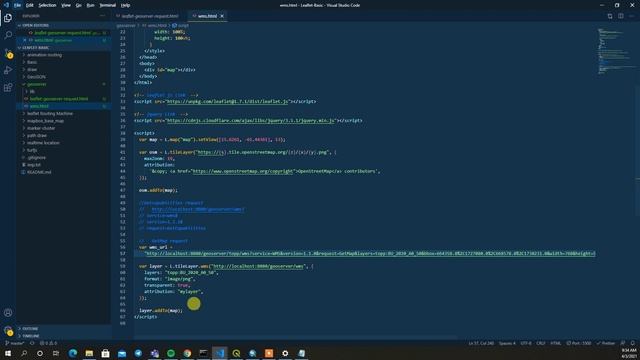Open Explorer panel more actions ellipsis

[102, 16]
